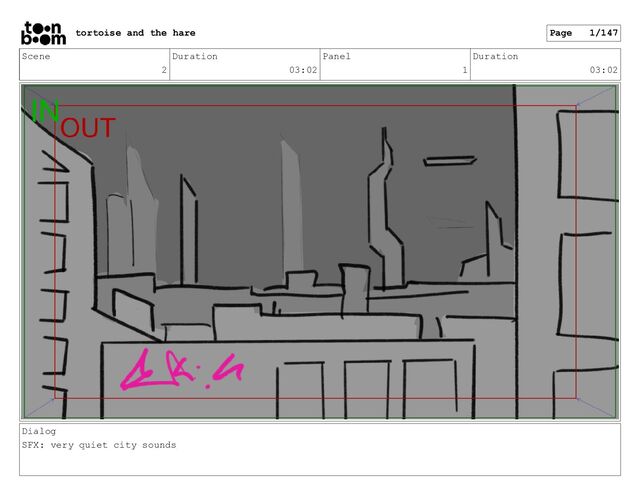640x495 pixels.
Task: Click the panel Duration 03:02 field
Action: coord(546,64)
